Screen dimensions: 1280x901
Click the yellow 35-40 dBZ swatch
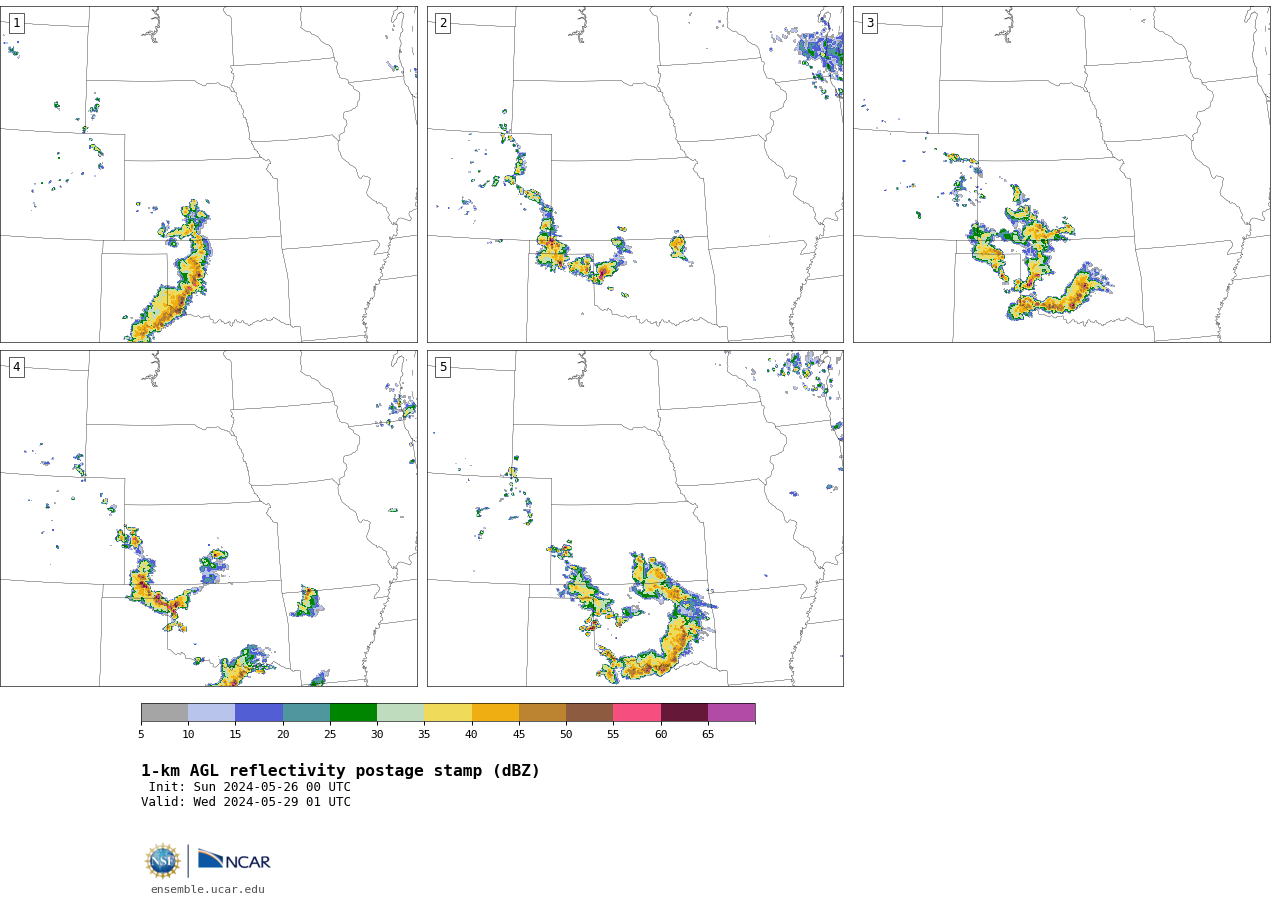pos(448,713)
